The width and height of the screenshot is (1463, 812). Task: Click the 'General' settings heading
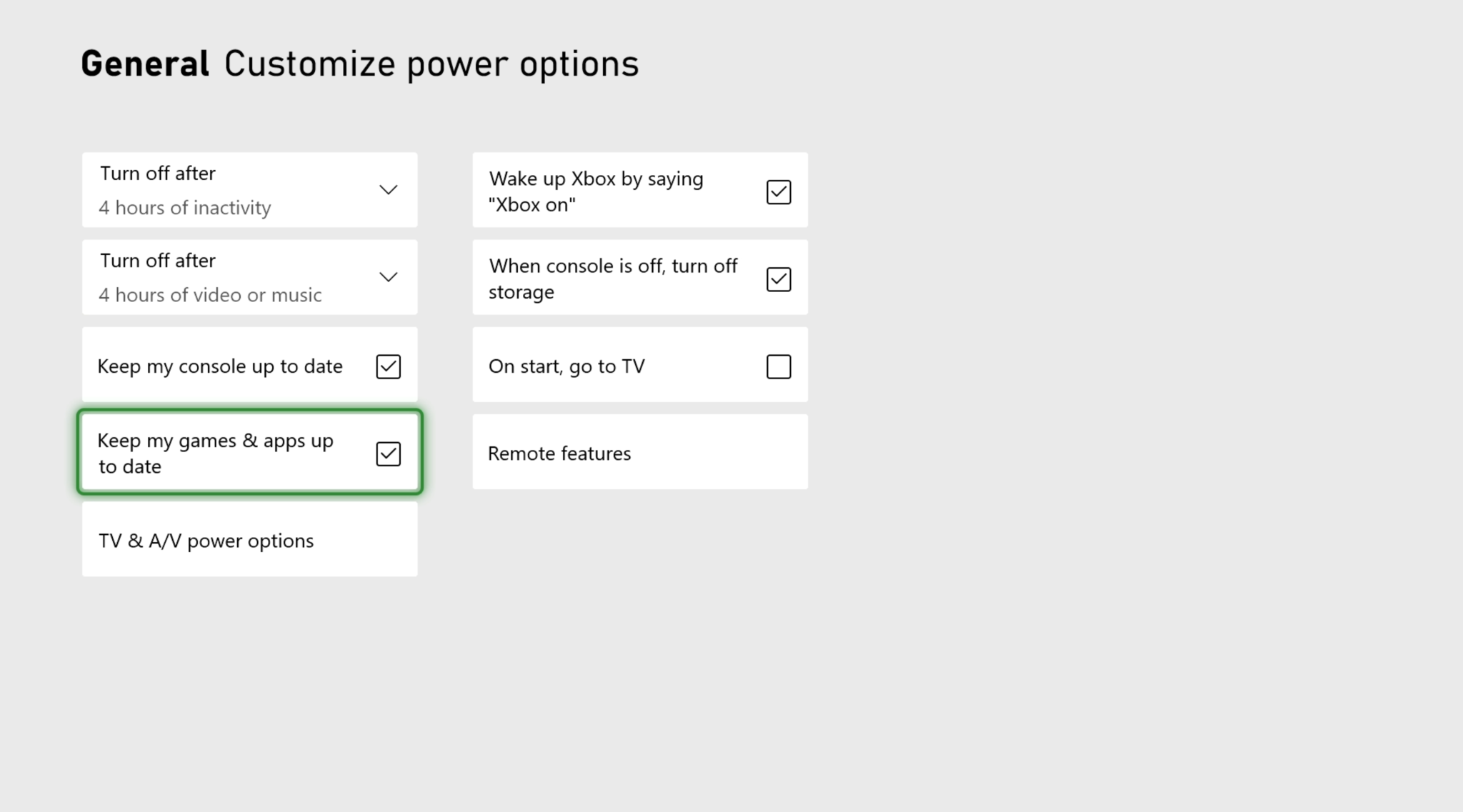[x=144, y=63]
